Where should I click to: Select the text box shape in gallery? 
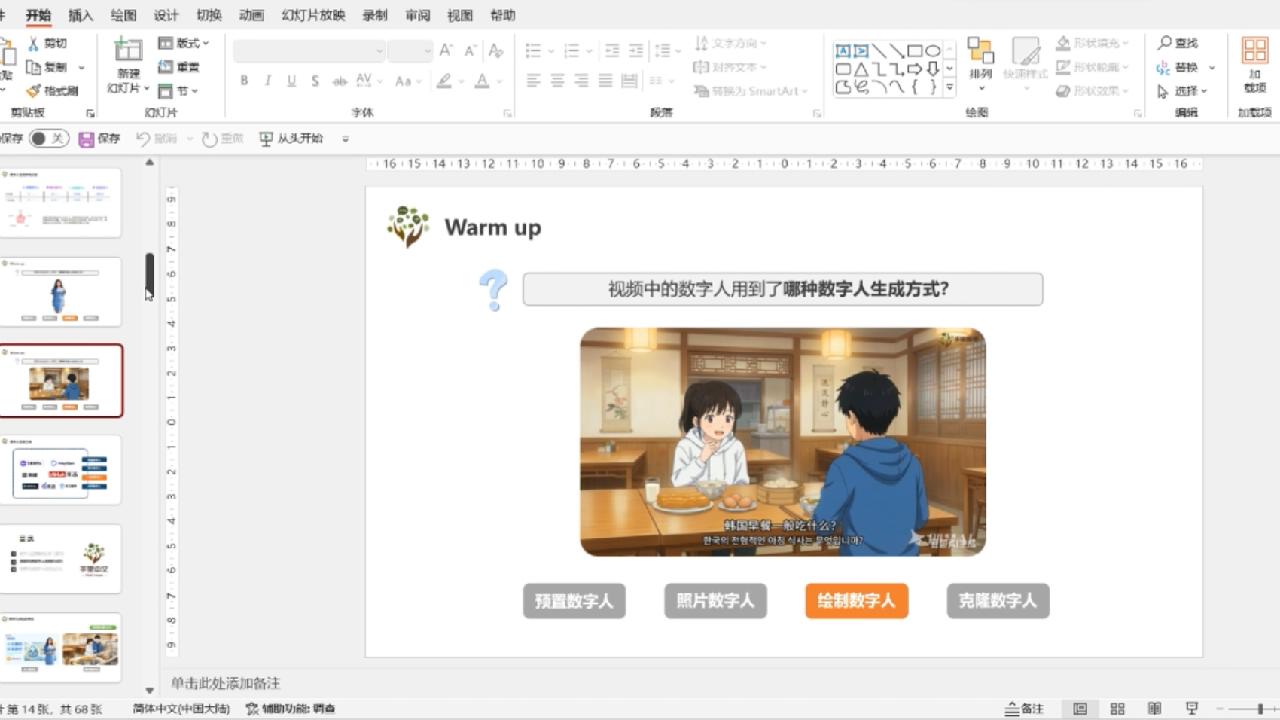(x=843, y=50)
